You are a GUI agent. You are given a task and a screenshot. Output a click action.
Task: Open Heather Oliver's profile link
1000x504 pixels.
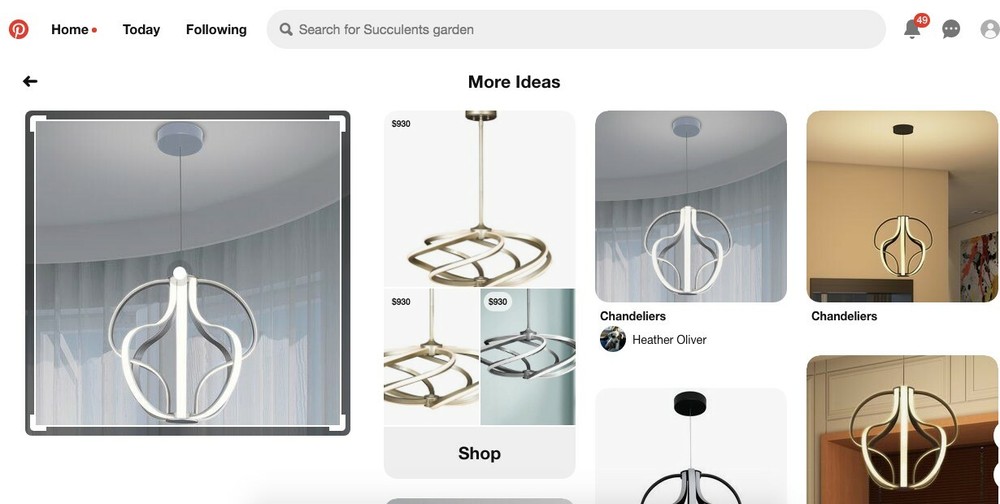tap(669, 340)
